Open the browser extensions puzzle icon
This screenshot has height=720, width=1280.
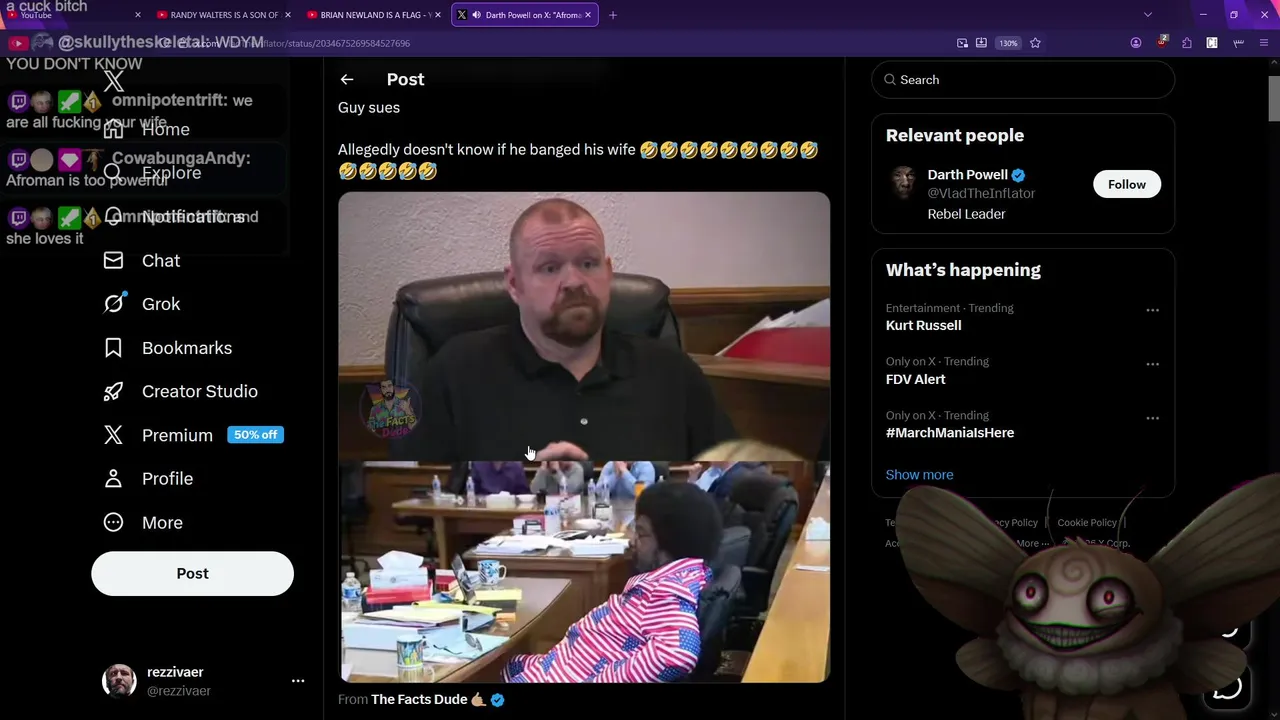(1186, 43)
